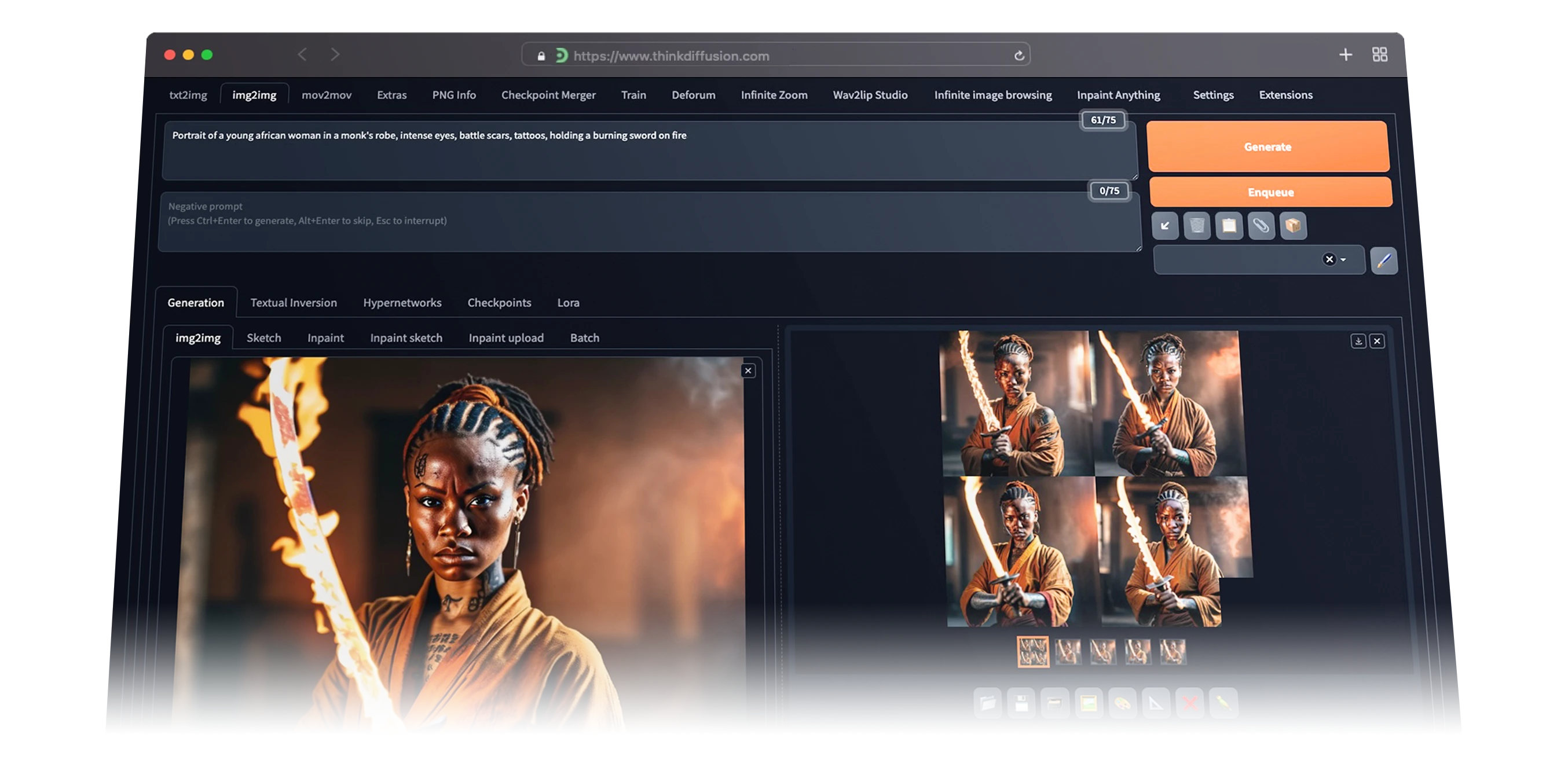Expand the Textual Inversion tab
The width and height of the screenshot is (1568, 767).
pyautogui.click(x=294, y=302)
